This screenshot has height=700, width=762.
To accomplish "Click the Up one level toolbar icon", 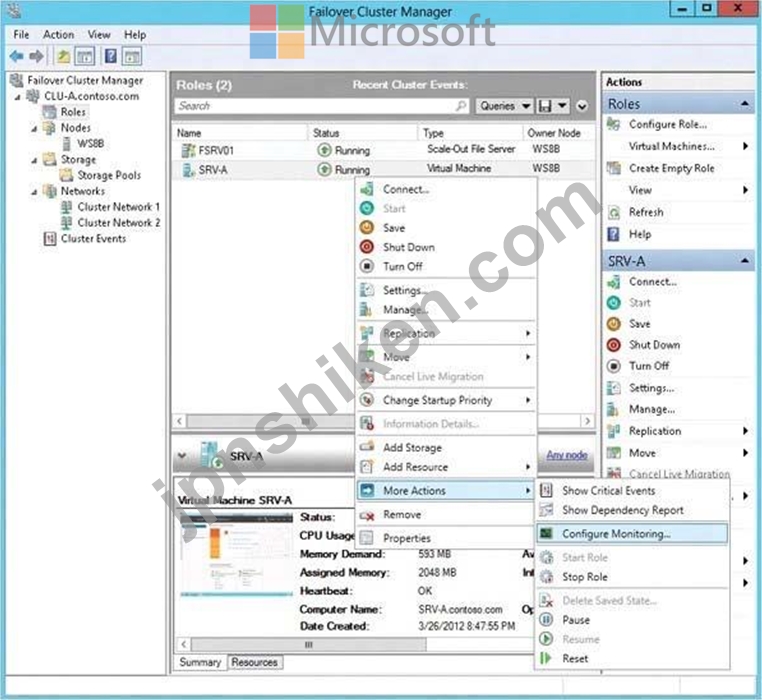I will coord(63,56).
